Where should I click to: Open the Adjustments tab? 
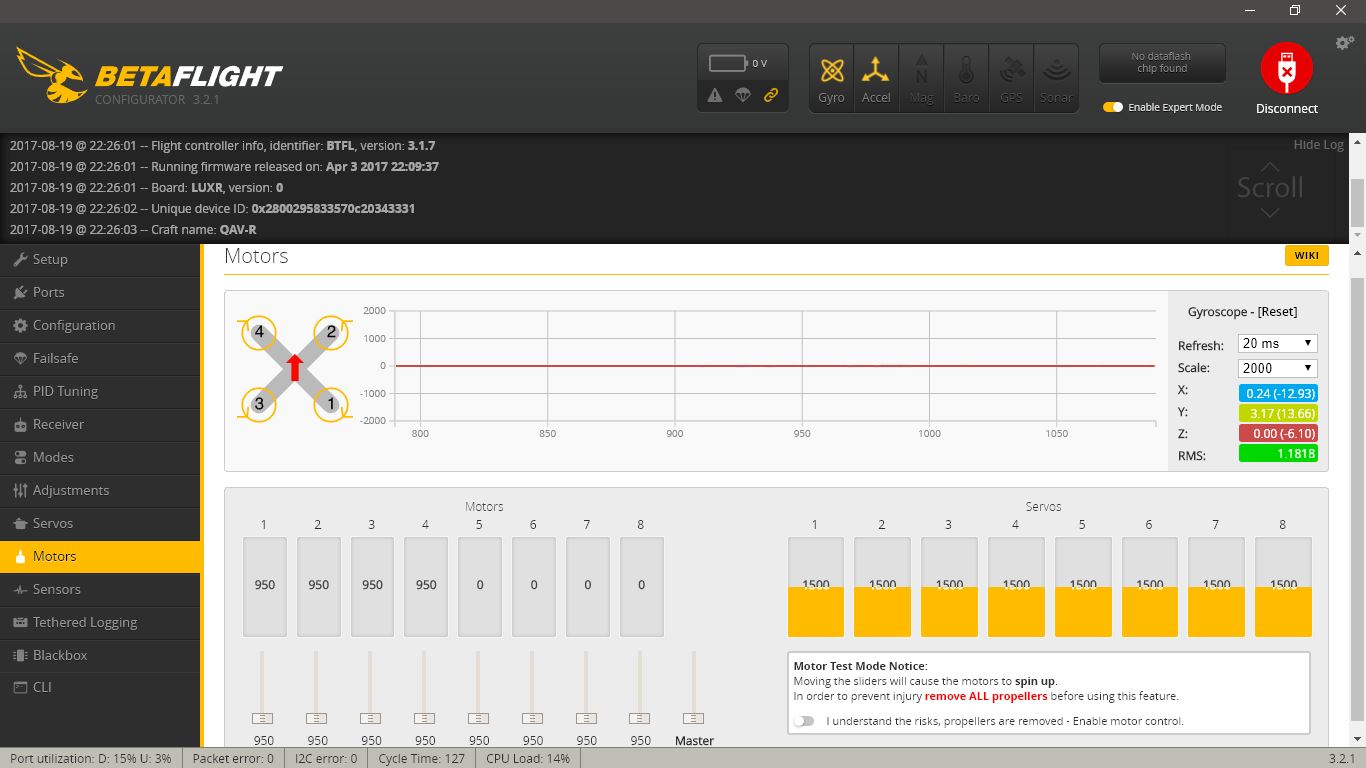pyautogui.click(x=100, y=490)
